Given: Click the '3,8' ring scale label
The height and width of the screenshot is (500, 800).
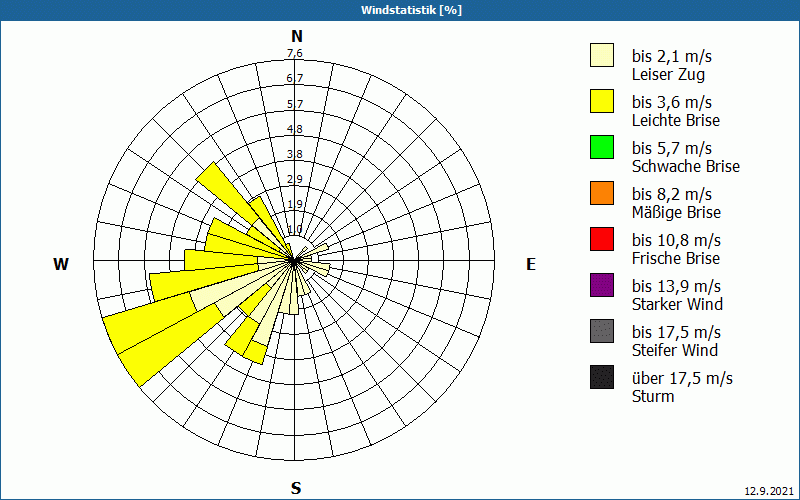Looking at the screenshot, I should pos(294,154).
